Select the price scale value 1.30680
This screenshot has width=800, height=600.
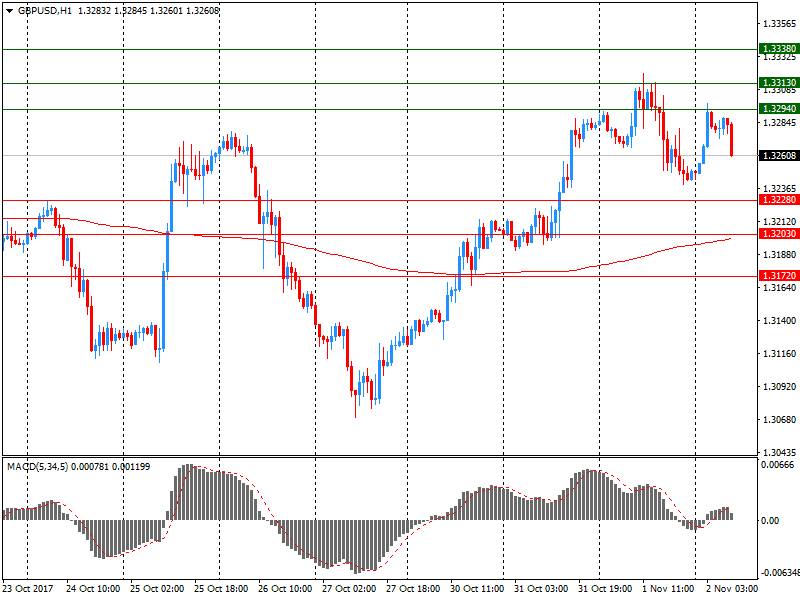pos(780,419)
